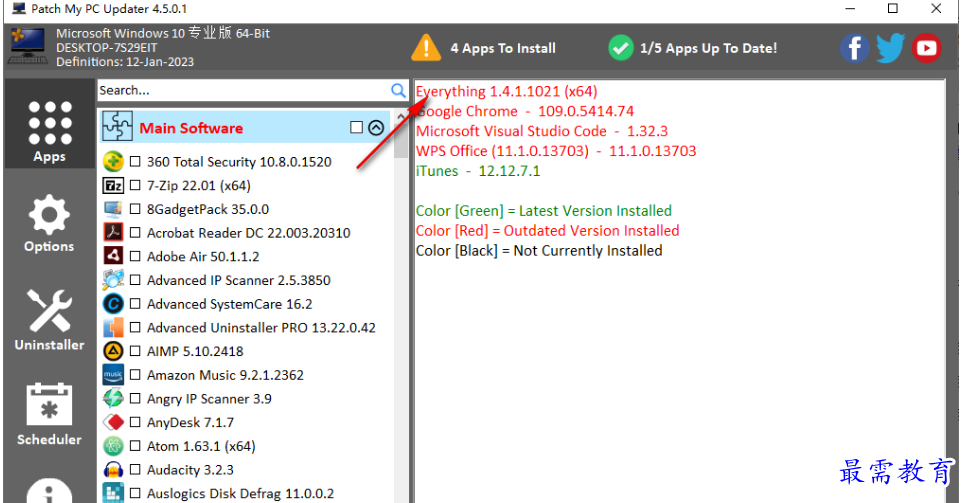Check the 7-Zip 22.01 checkbox
The image size is (961, 503).
[x=135, y=186]
